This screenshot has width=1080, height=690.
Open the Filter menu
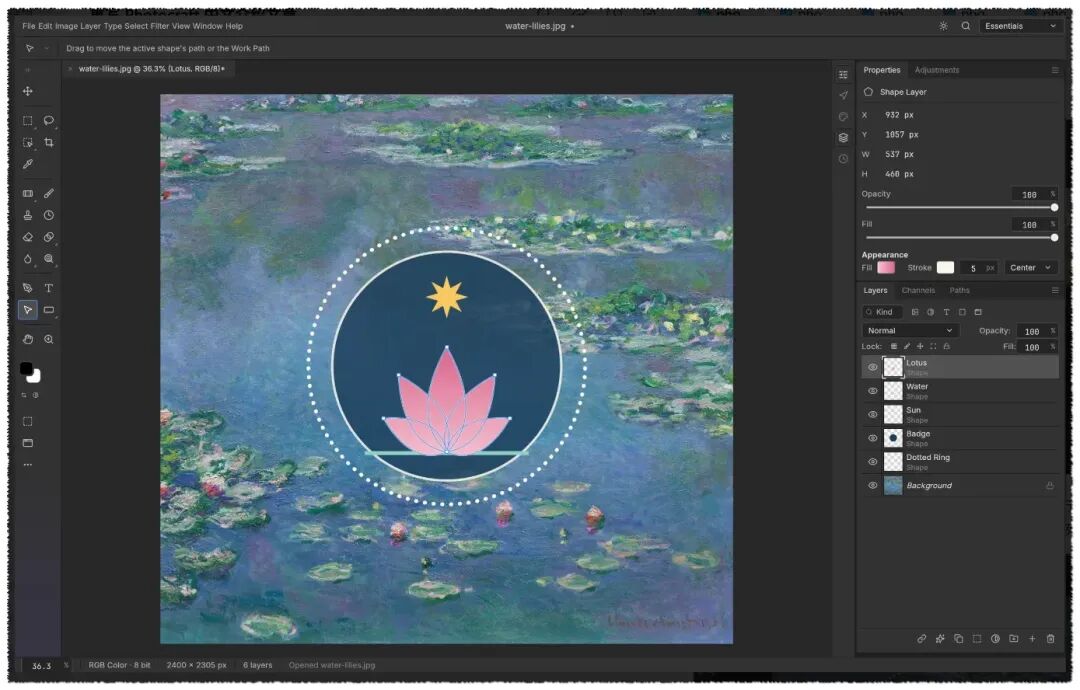160,26
